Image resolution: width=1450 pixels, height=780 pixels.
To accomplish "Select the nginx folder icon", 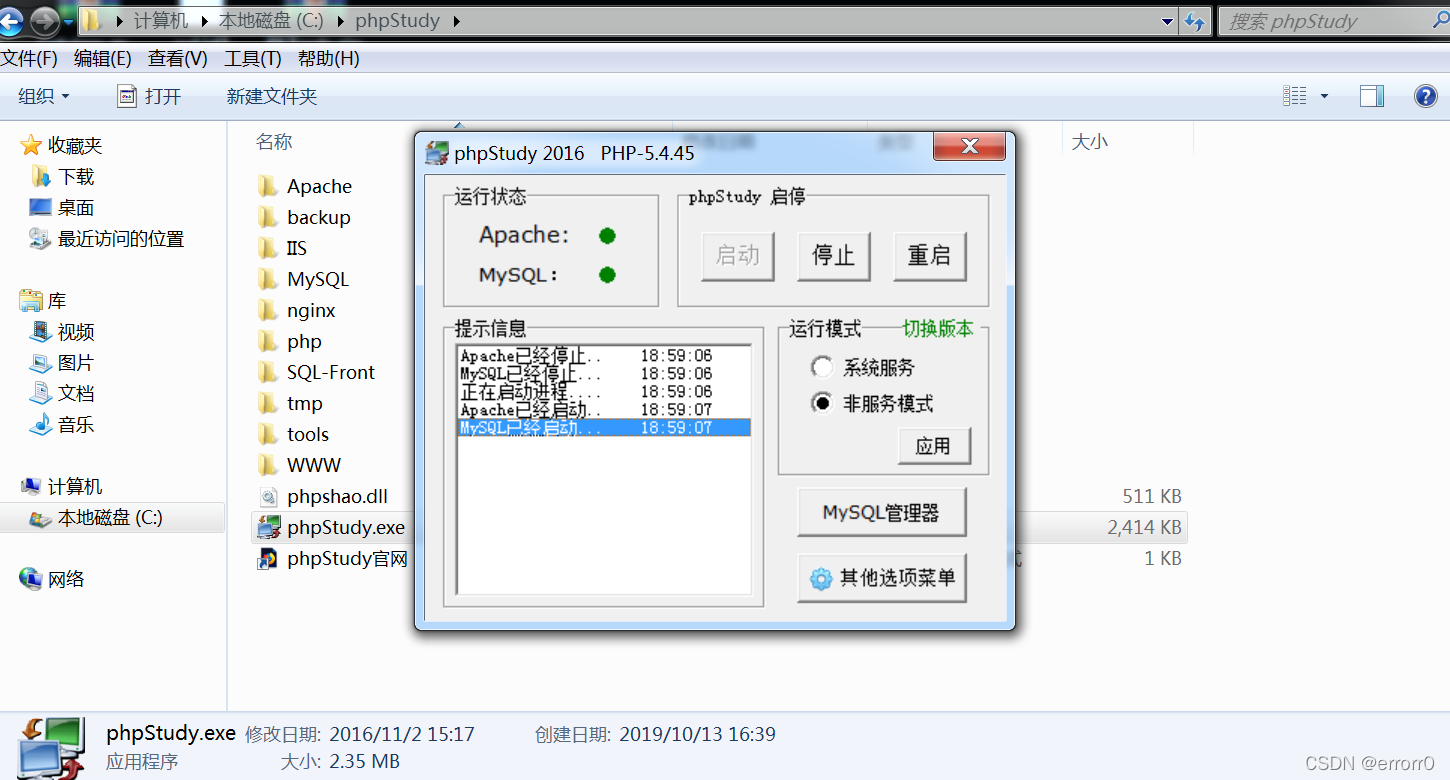I will point(267,310).
